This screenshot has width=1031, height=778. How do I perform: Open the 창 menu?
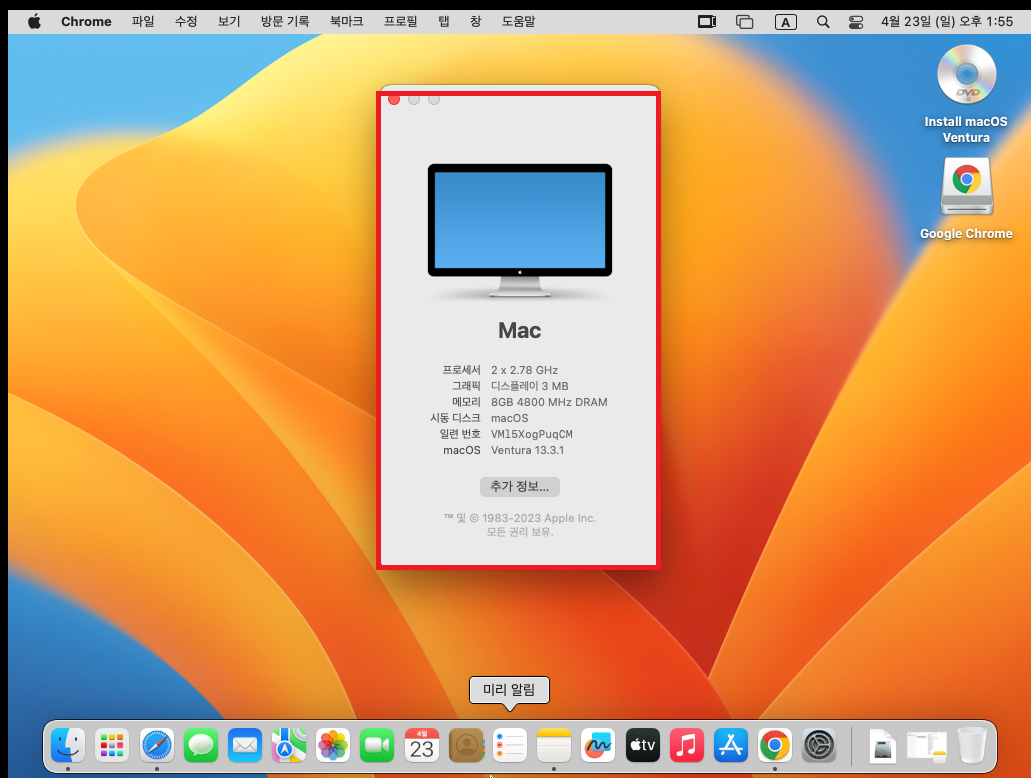(x=475, y=22)
